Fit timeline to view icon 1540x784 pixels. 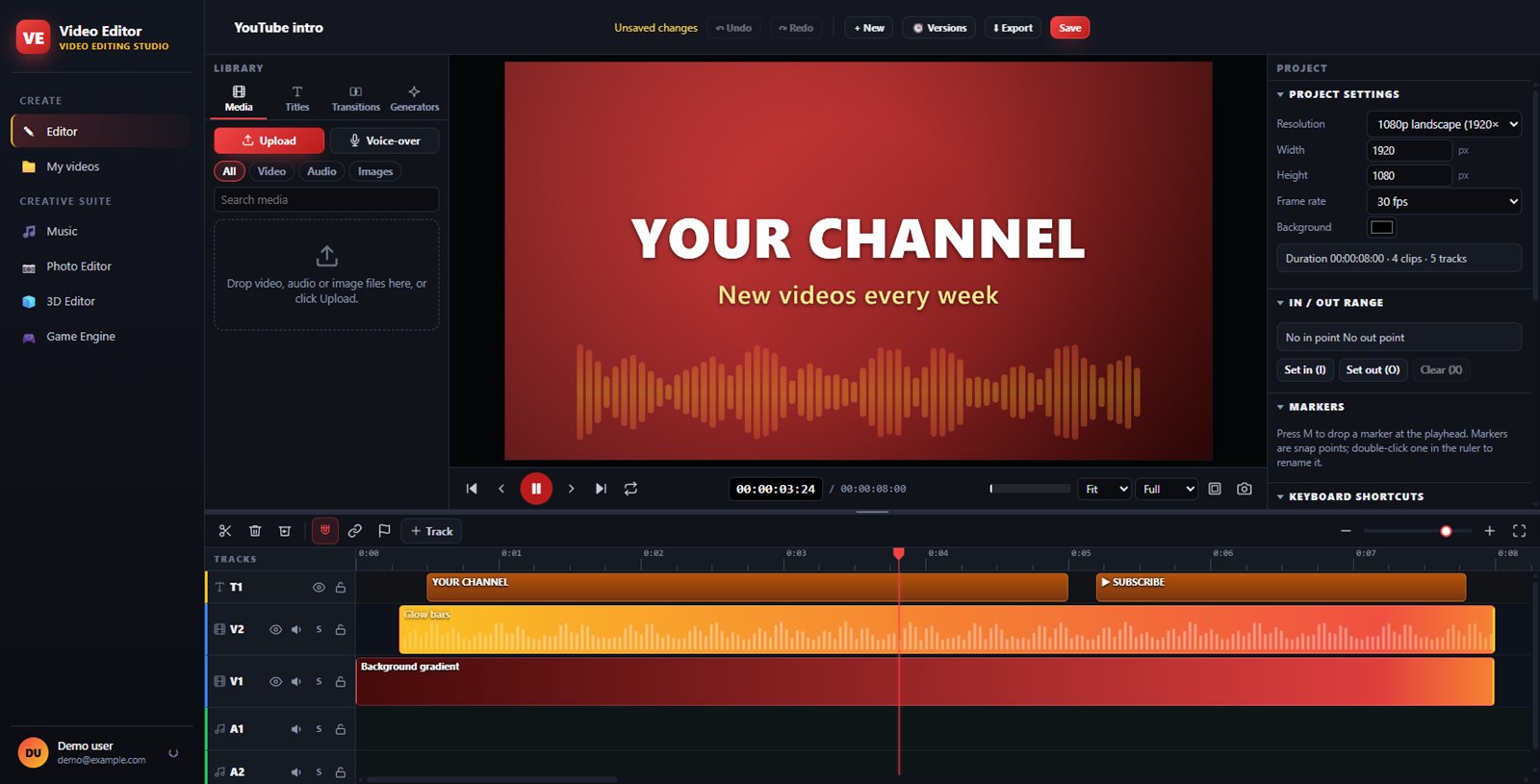click(1519, 531)
